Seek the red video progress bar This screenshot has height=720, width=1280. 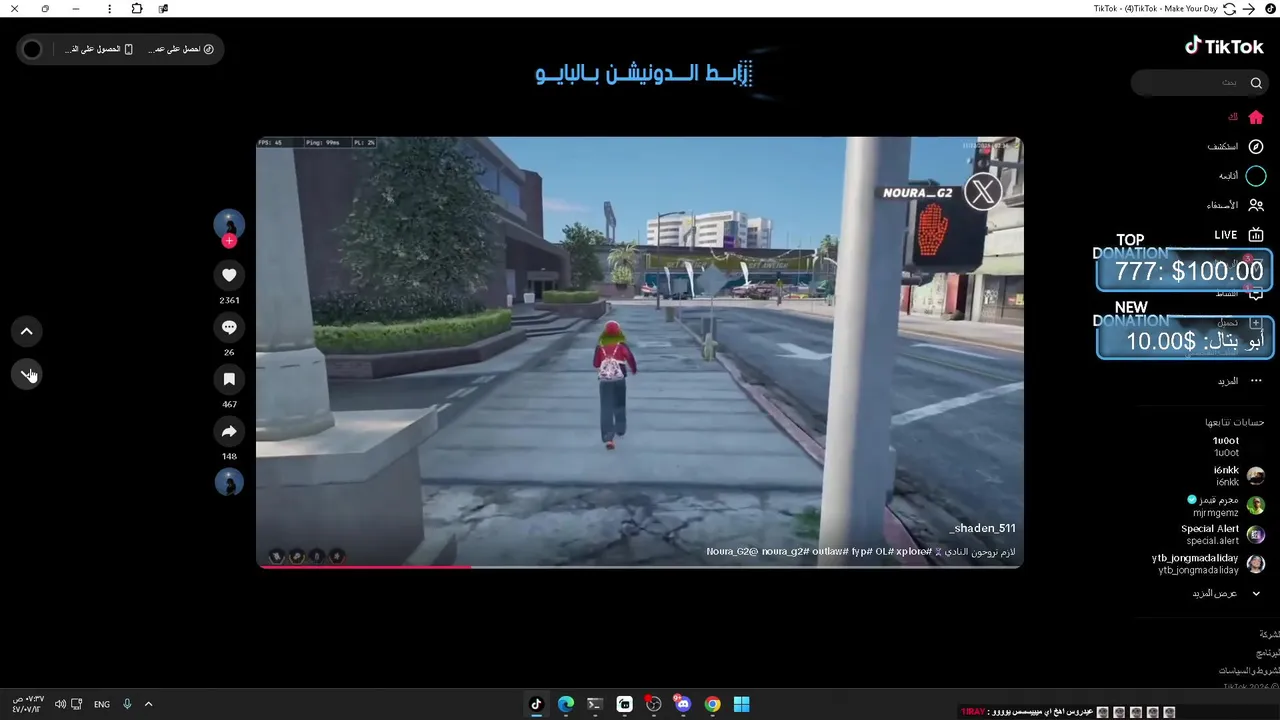(x=640, y=567)
